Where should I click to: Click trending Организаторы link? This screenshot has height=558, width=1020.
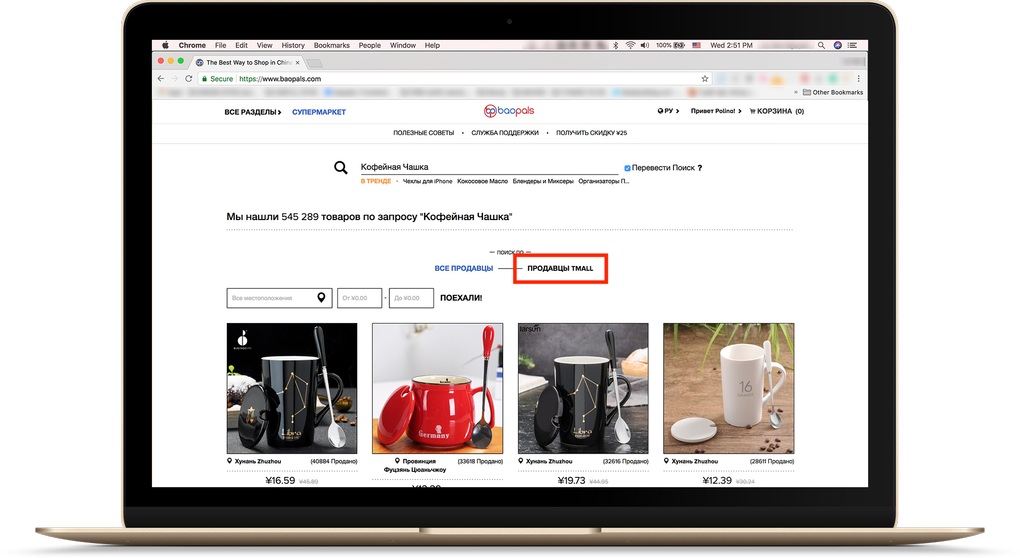coord(604,181)
